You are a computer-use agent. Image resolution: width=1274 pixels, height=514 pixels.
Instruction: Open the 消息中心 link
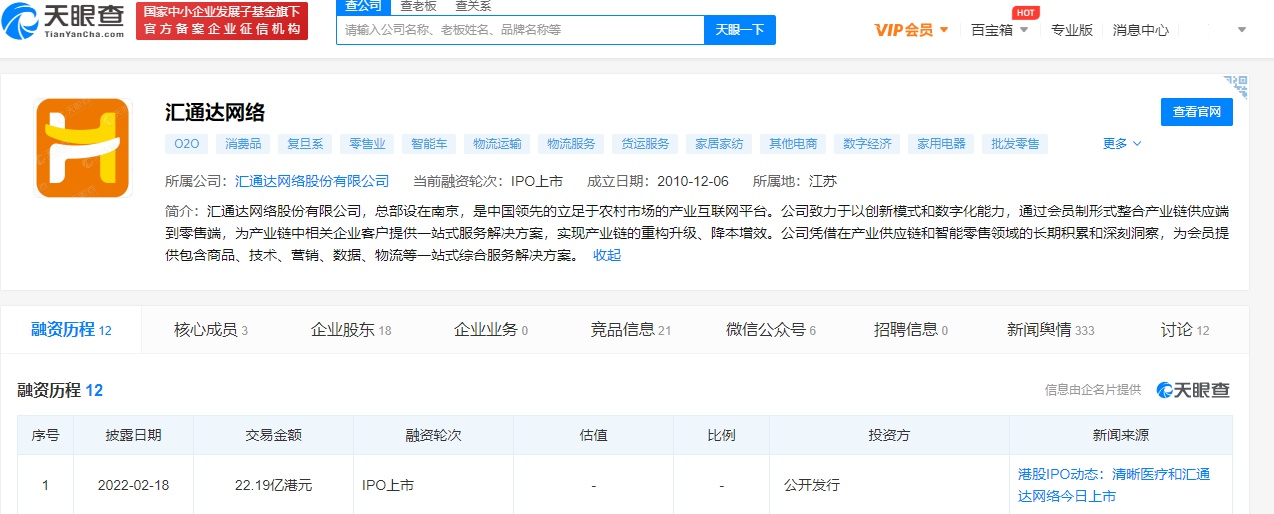1141,30
